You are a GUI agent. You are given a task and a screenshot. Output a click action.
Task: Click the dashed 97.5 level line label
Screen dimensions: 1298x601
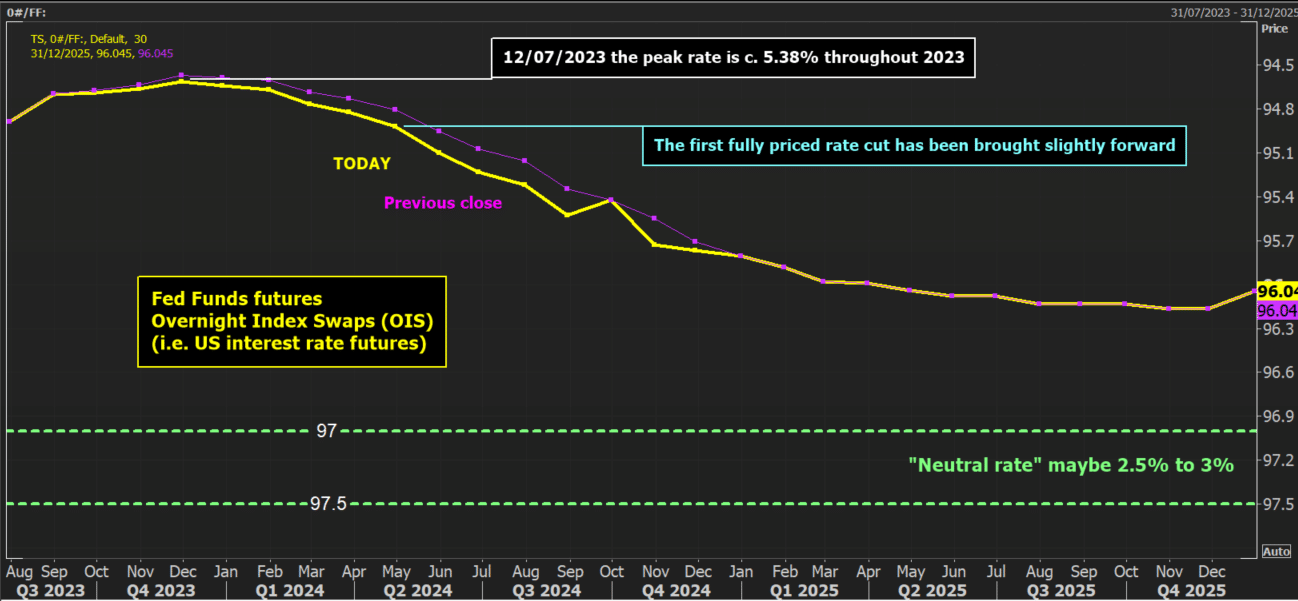(328, 504)
